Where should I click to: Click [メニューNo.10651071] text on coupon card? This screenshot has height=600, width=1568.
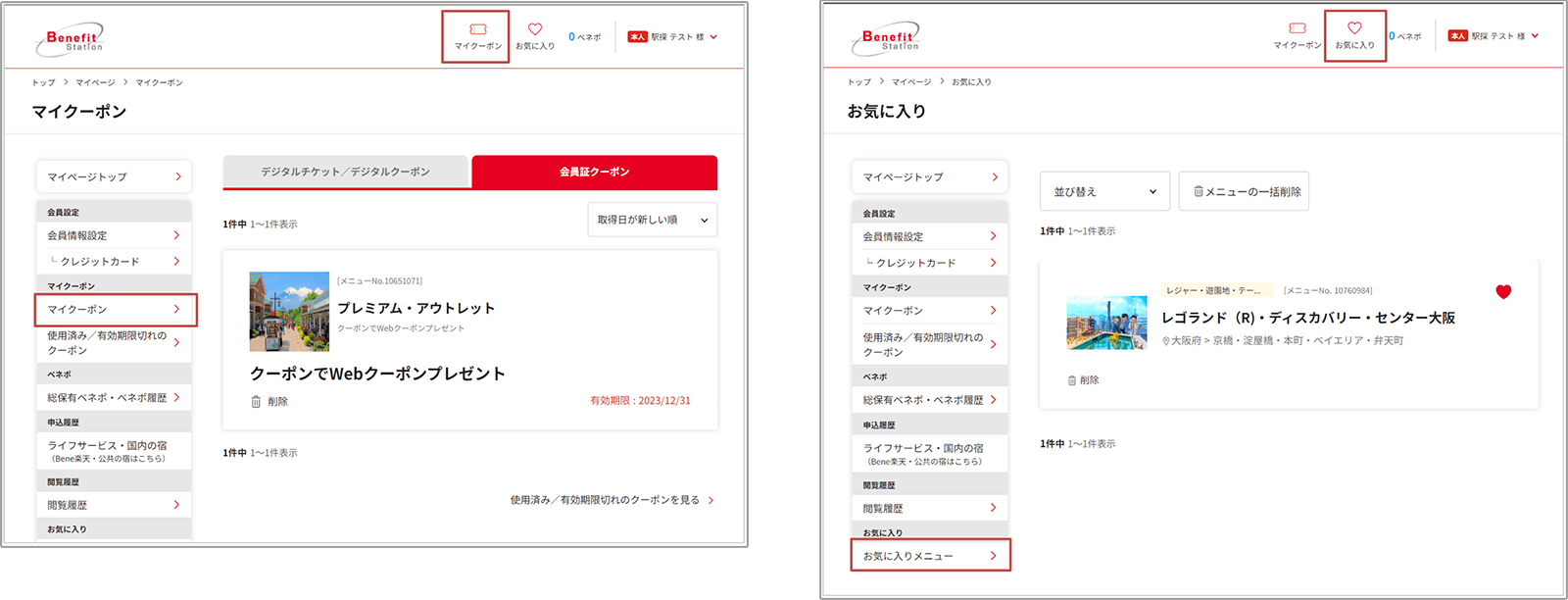[x=379, y=281]
